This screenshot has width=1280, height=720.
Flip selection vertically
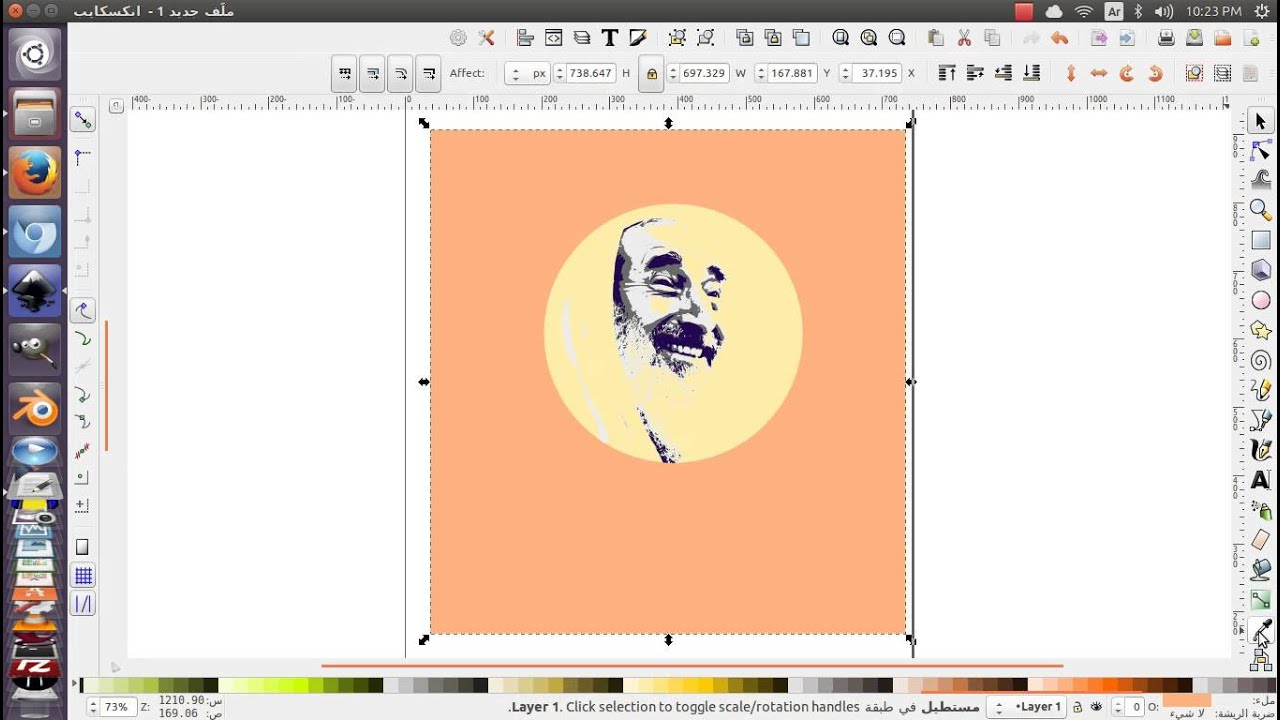pos(1071,73)
